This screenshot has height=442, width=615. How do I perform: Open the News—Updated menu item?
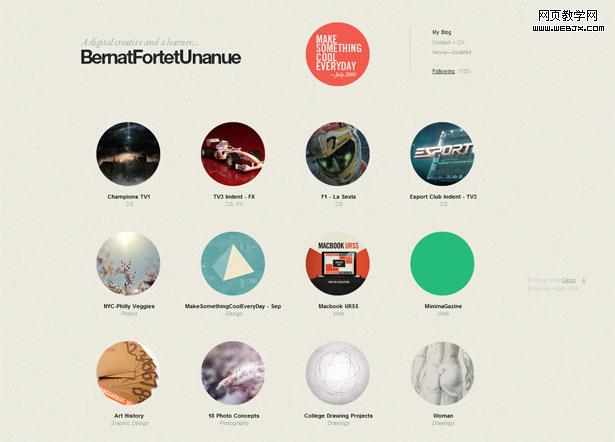pyautogui.click(x=451, y=52)
